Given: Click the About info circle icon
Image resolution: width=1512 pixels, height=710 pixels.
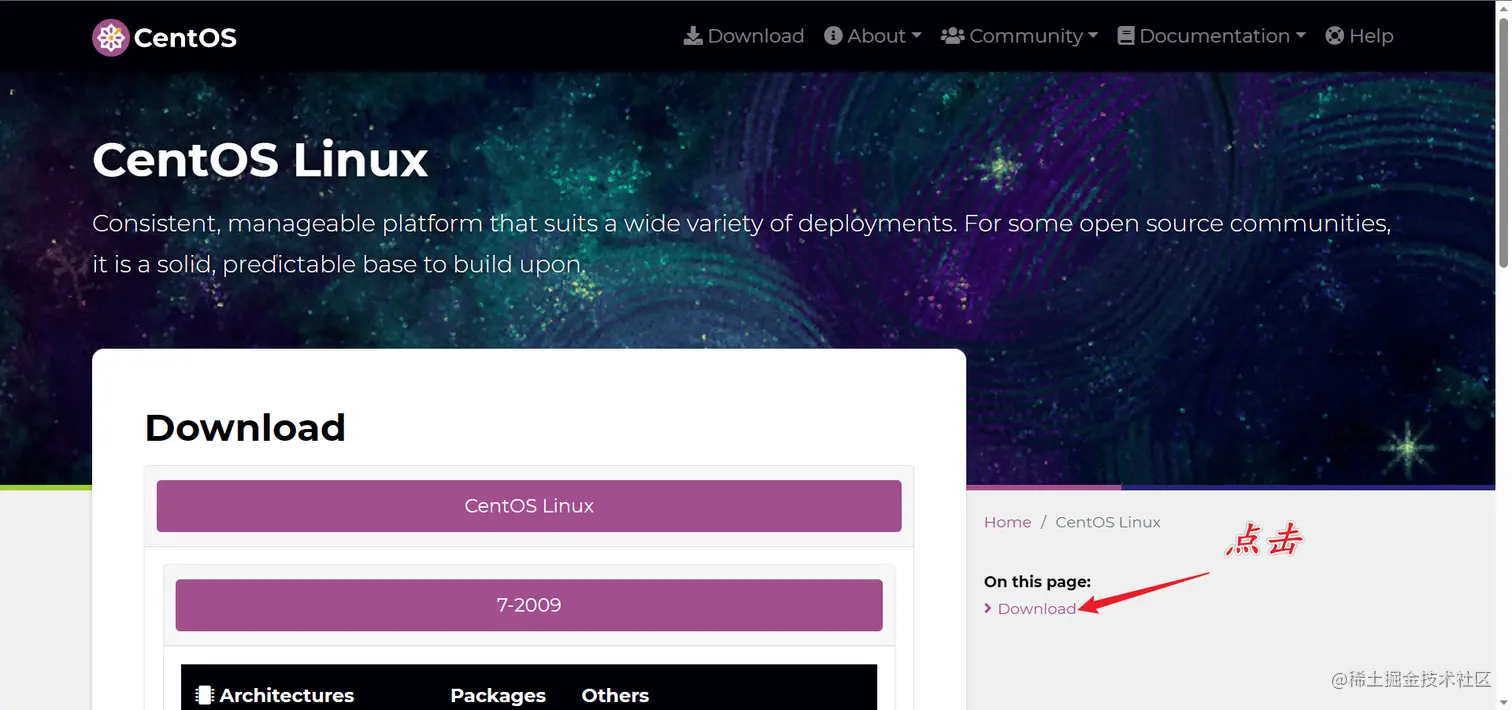Looking at the screenshot, I should pyautogui.click(x=833, y=36).
